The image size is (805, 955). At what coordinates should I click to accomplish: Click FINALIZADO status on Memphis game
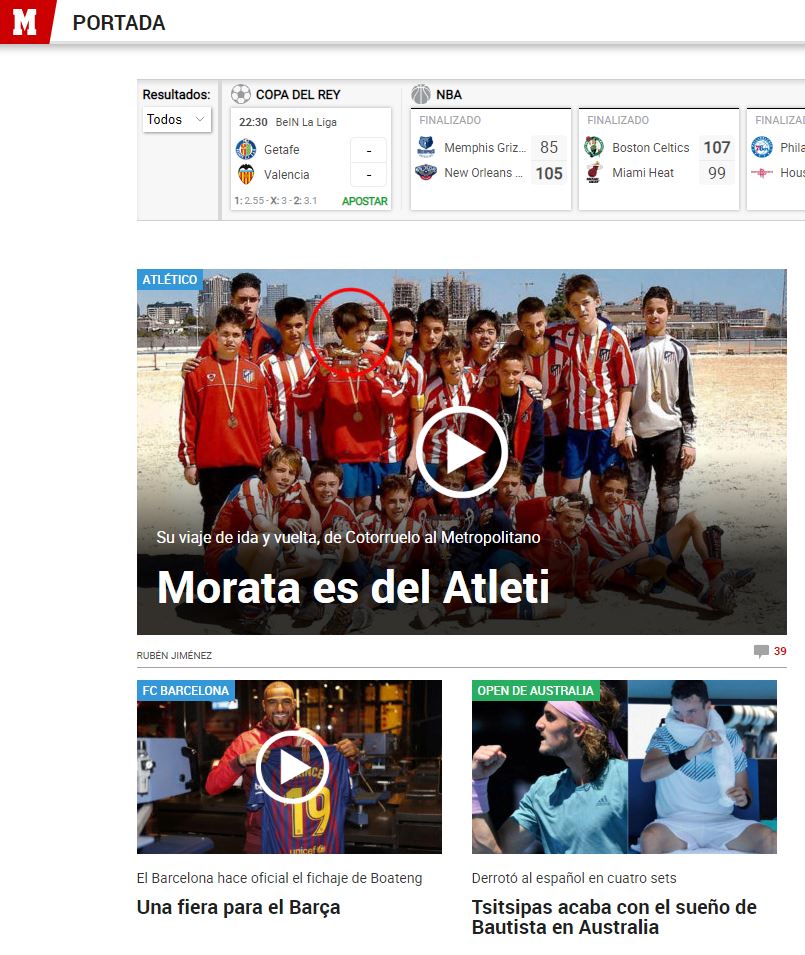coord(450,121)
